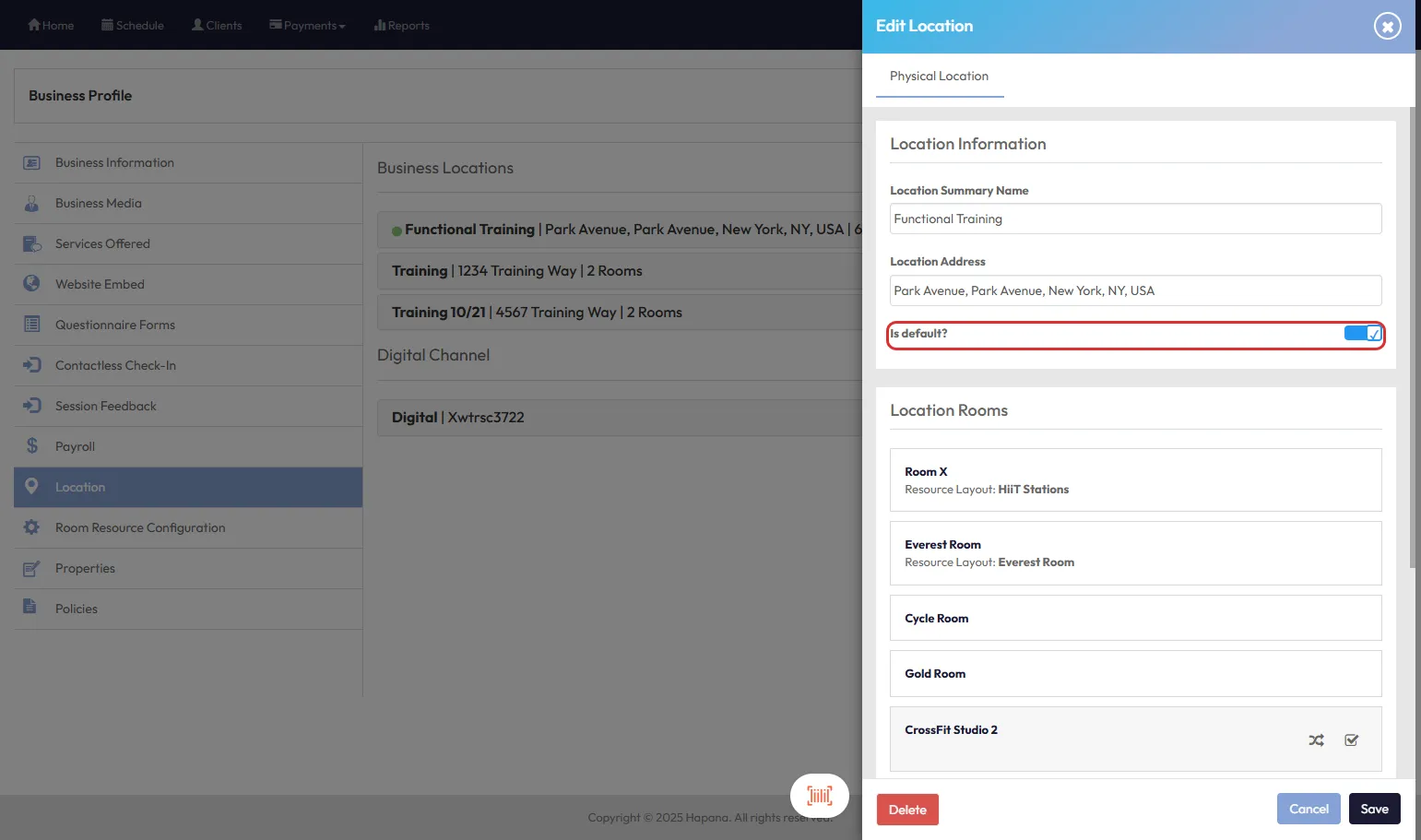
Task: Open Schedule in the top navigation
Action: pos(133,26)
